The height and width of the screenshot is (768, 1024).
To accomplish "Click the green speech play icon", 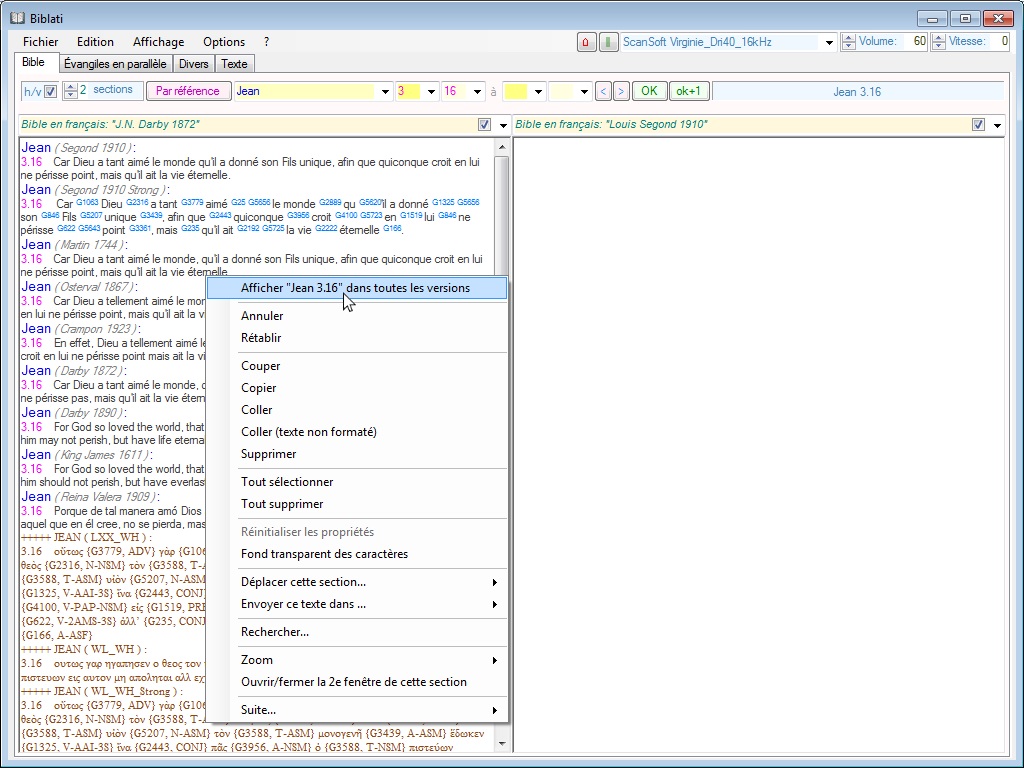I will pos(608,42).
